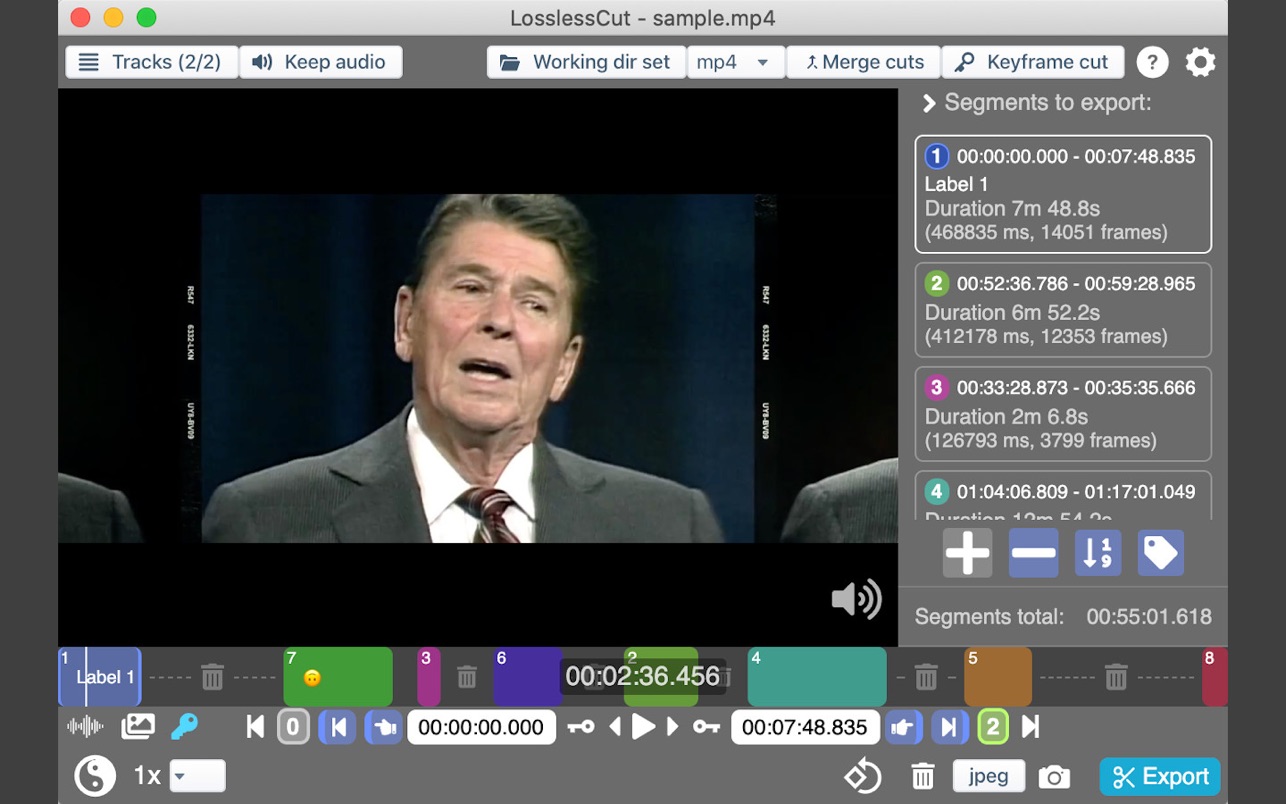Click the rotation preview icon
Screen dimensions: 1286x804
(862, 777)
